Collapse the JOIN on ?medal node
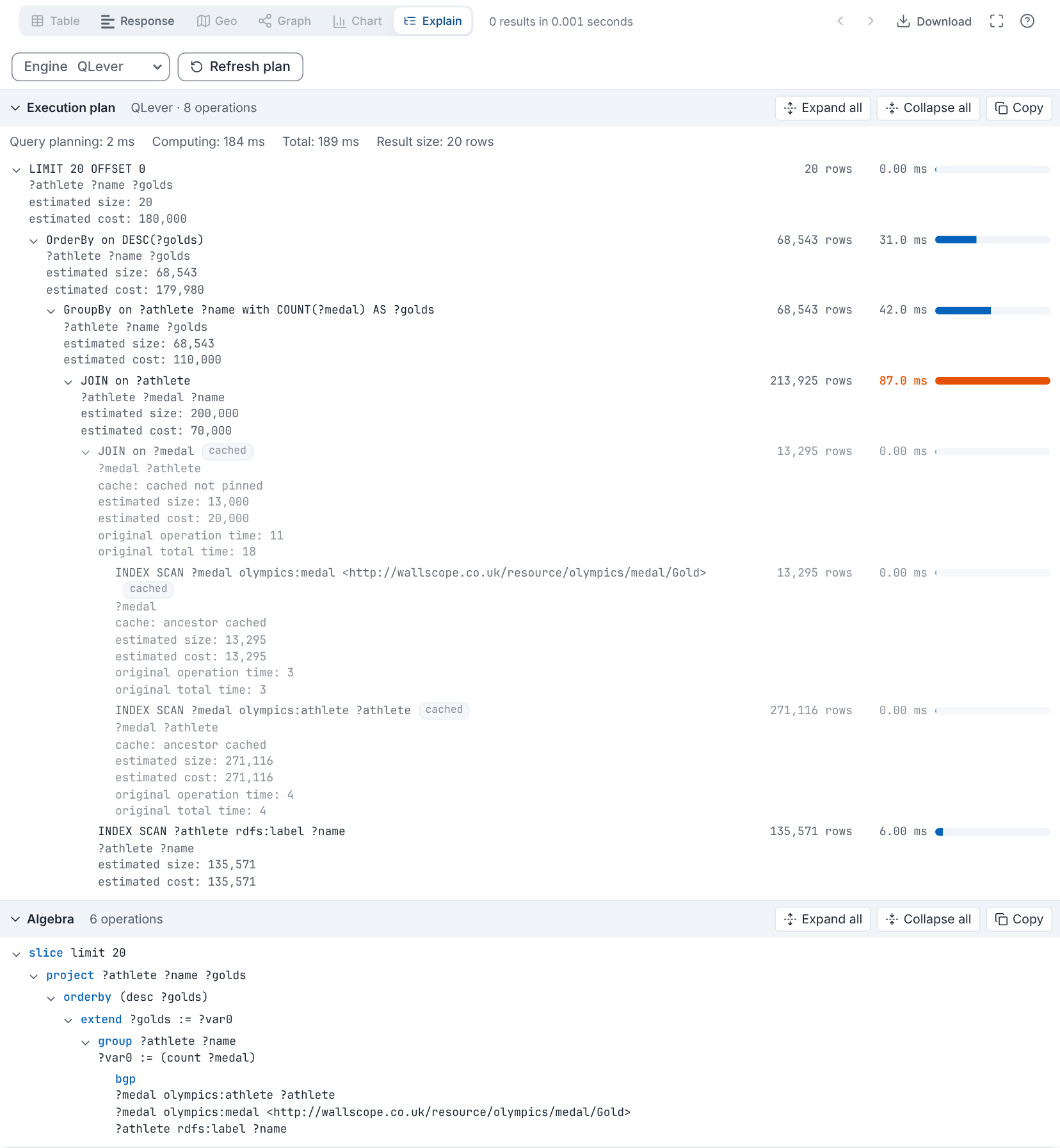Viewport: 1060px width, 1148px height. click(x=86, y=452)
